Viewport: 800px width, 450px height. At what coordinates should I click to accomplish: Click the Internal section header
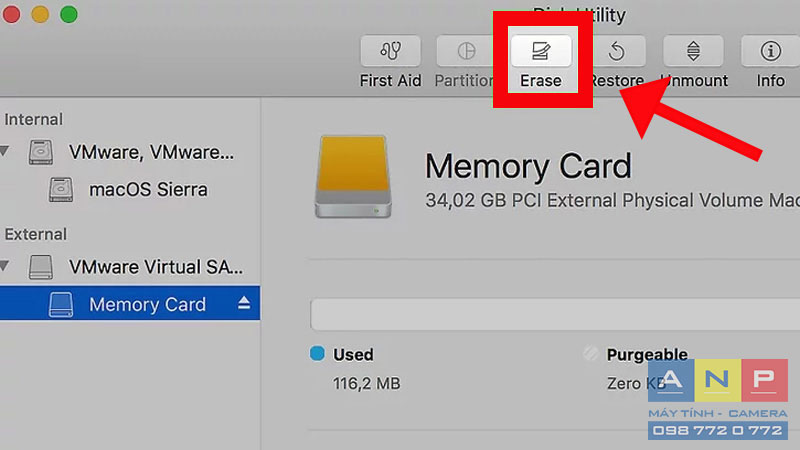point(34,119)
